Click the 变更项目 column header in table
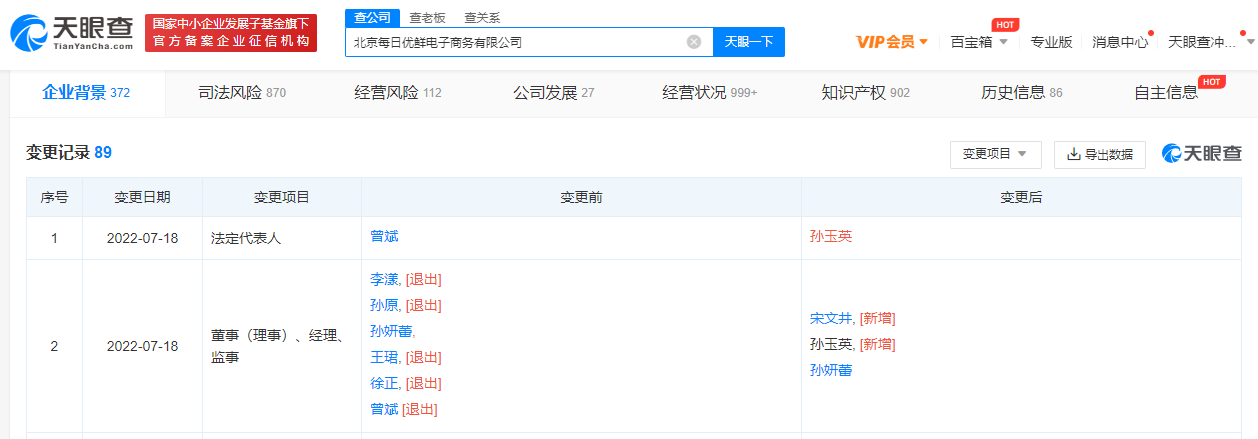1258x439 pixels. point(282,198)
